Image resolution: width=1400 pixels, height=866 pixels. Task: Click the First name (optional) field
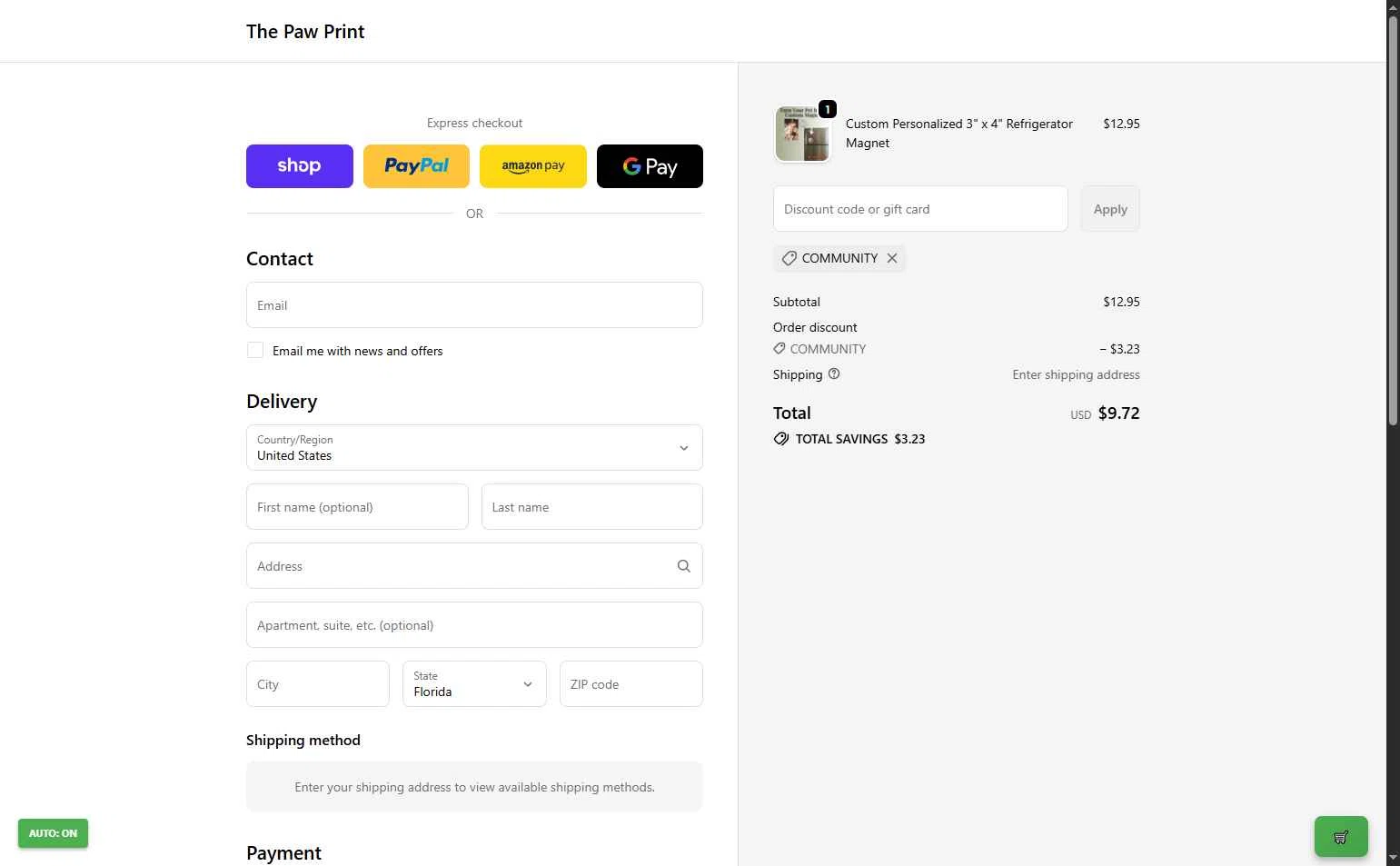[x=357, y=507]
